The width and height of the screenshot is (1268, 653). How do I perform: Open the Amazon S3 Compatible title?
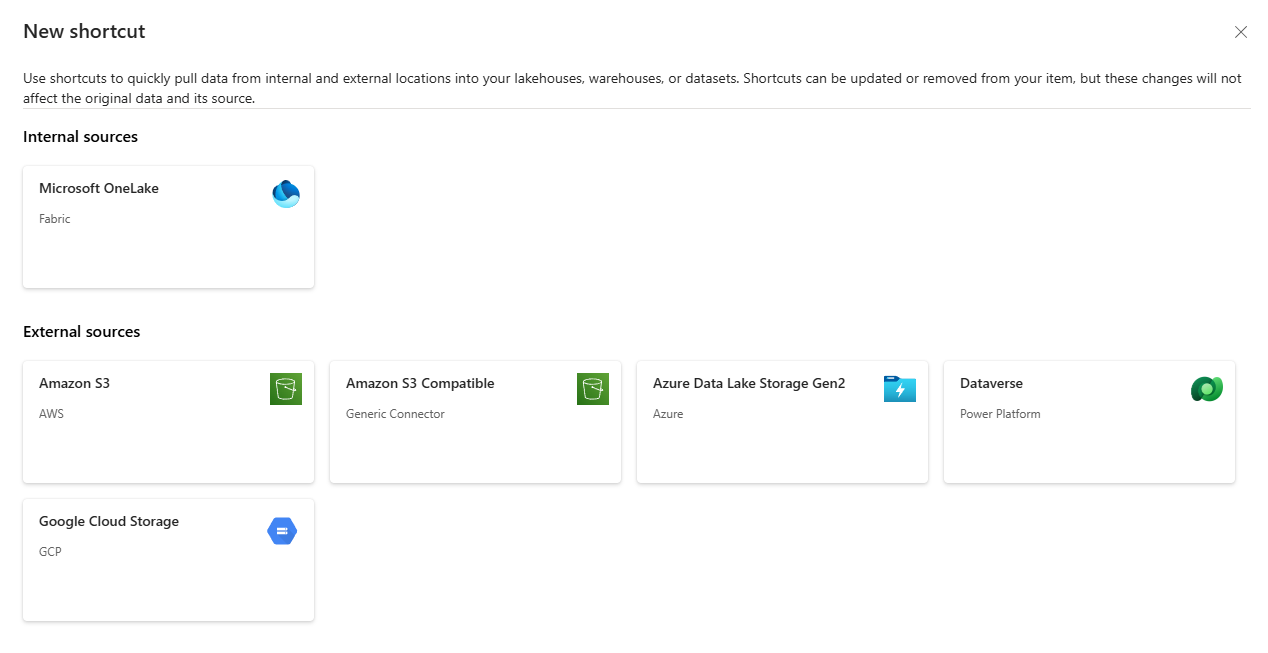tap(420, 383)
